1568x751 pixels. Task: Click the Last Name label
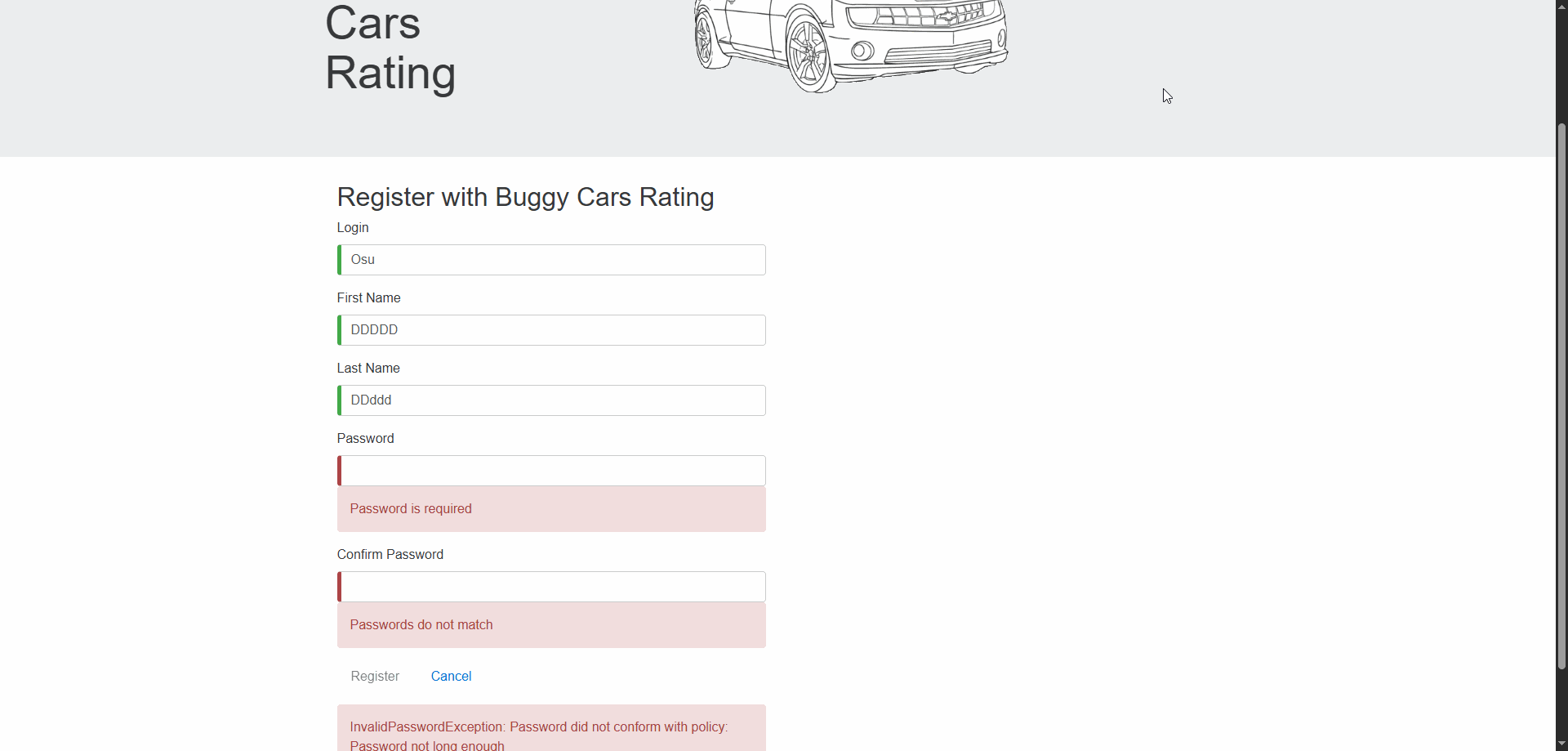click(368, 369)
